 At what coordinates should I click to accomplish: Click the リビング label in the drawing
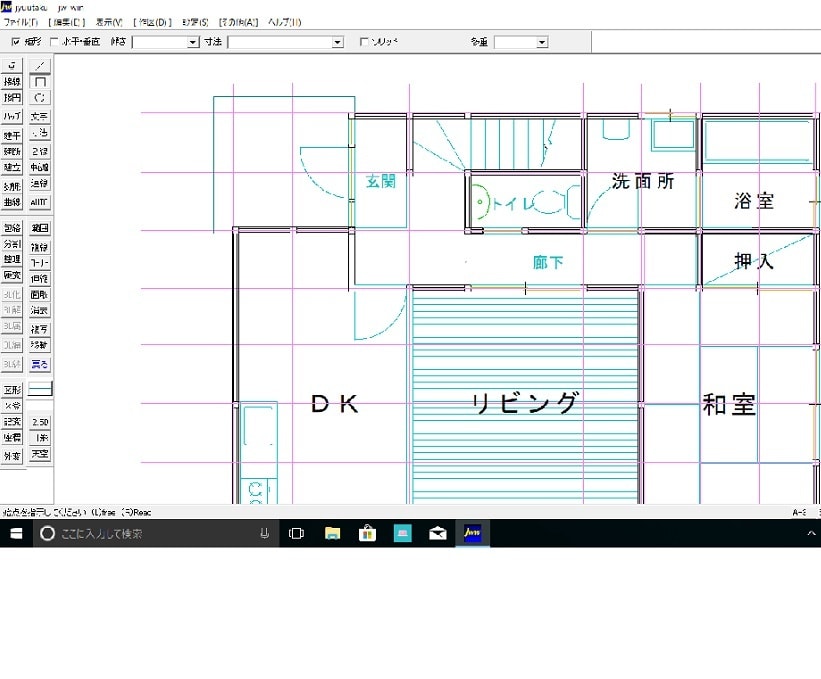pos(525,403)
